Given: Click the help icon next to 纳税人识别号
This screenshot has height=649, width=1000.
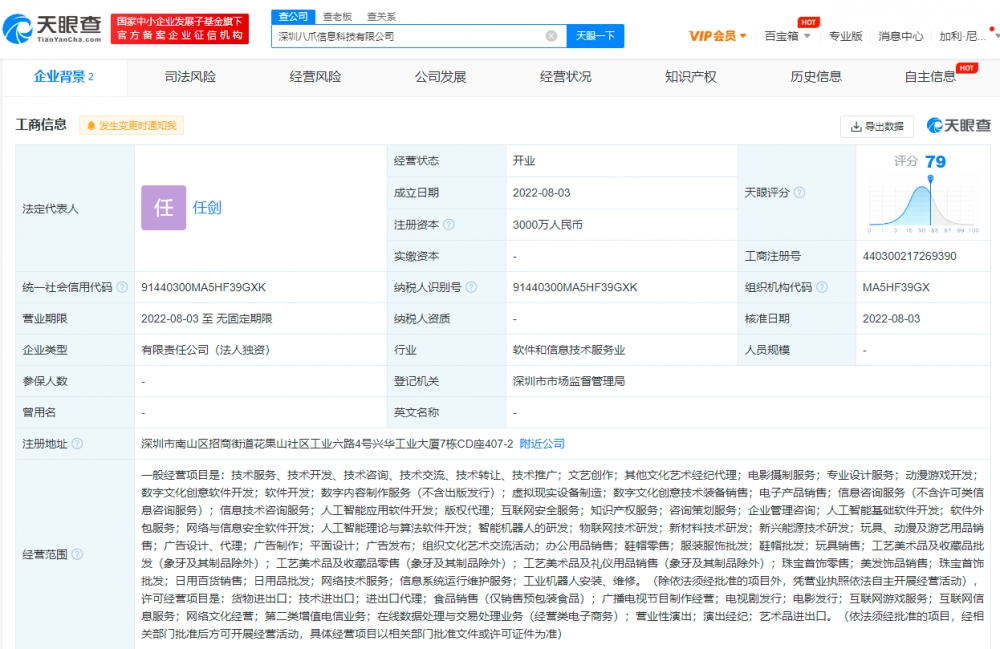Looking at the screenshot, I should pos(471,287).
